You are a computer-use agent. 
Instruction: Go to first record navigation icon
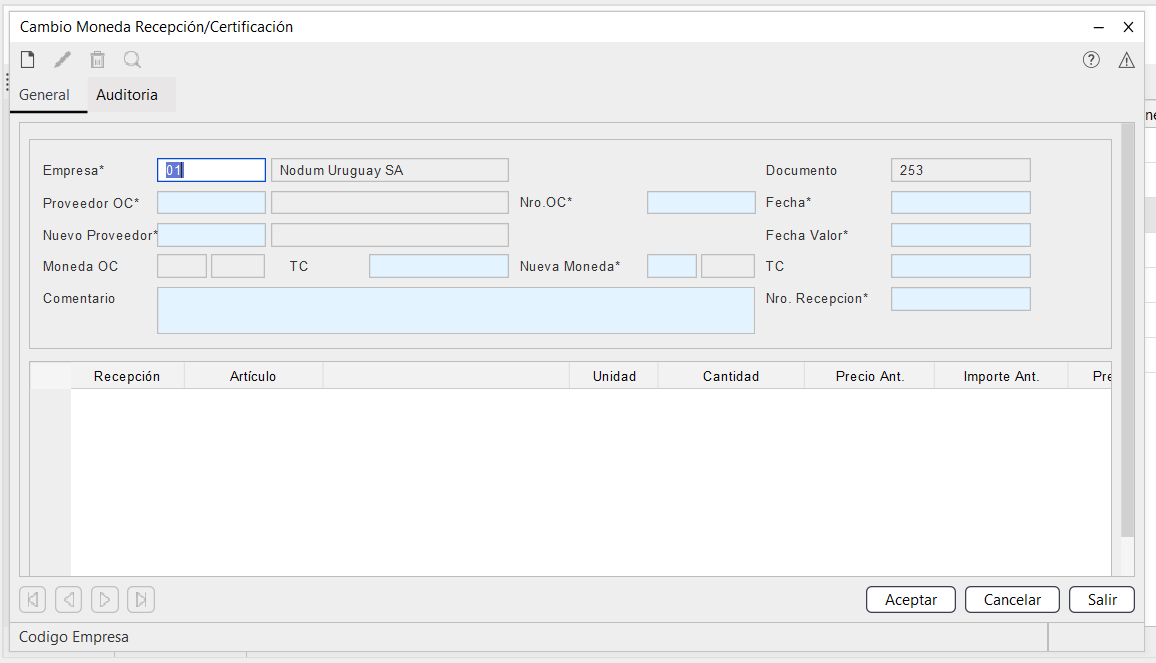(x=33, y=600)
